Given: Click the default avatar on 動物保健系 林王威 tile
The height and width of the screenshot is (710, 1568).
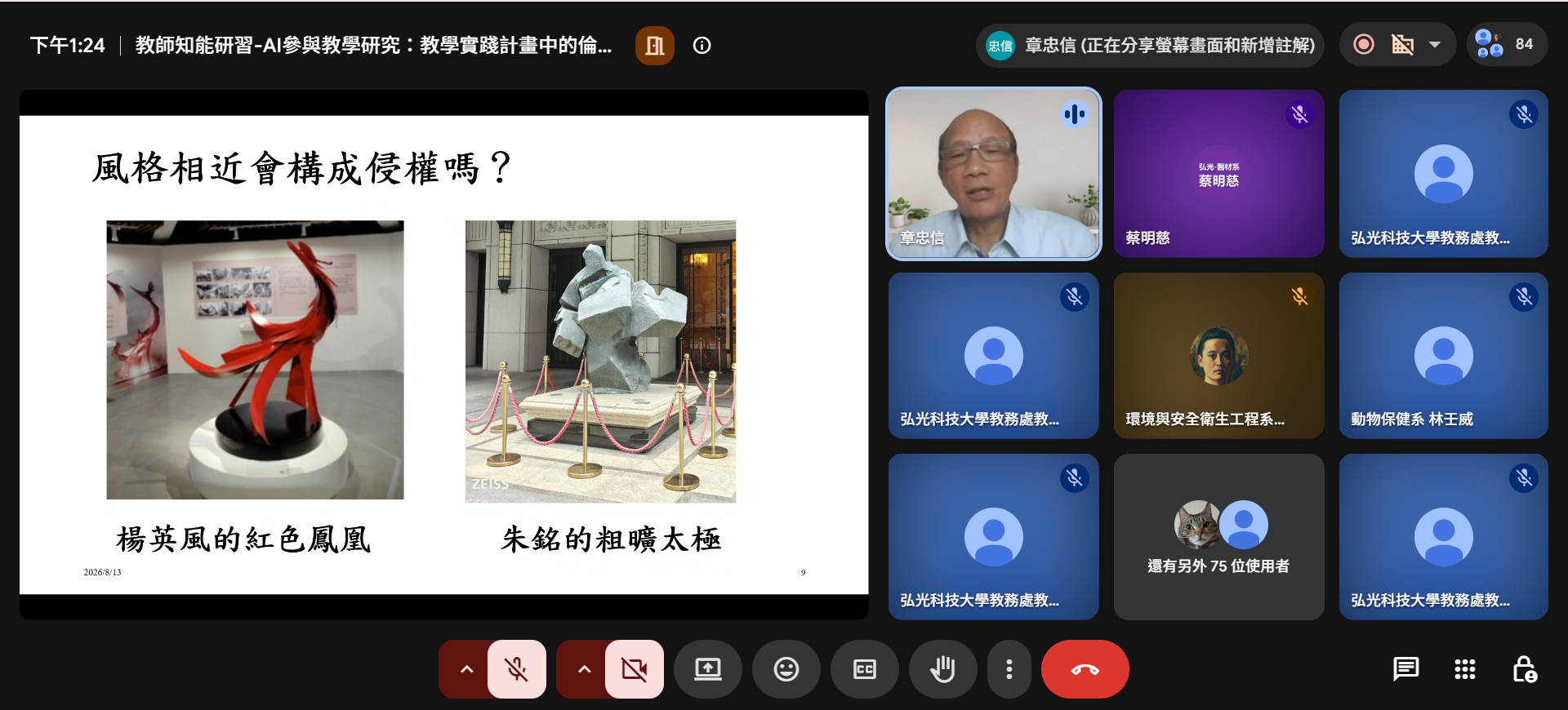Looking at the screenshot, I should pyautogui.click(x=1444, y=356).
